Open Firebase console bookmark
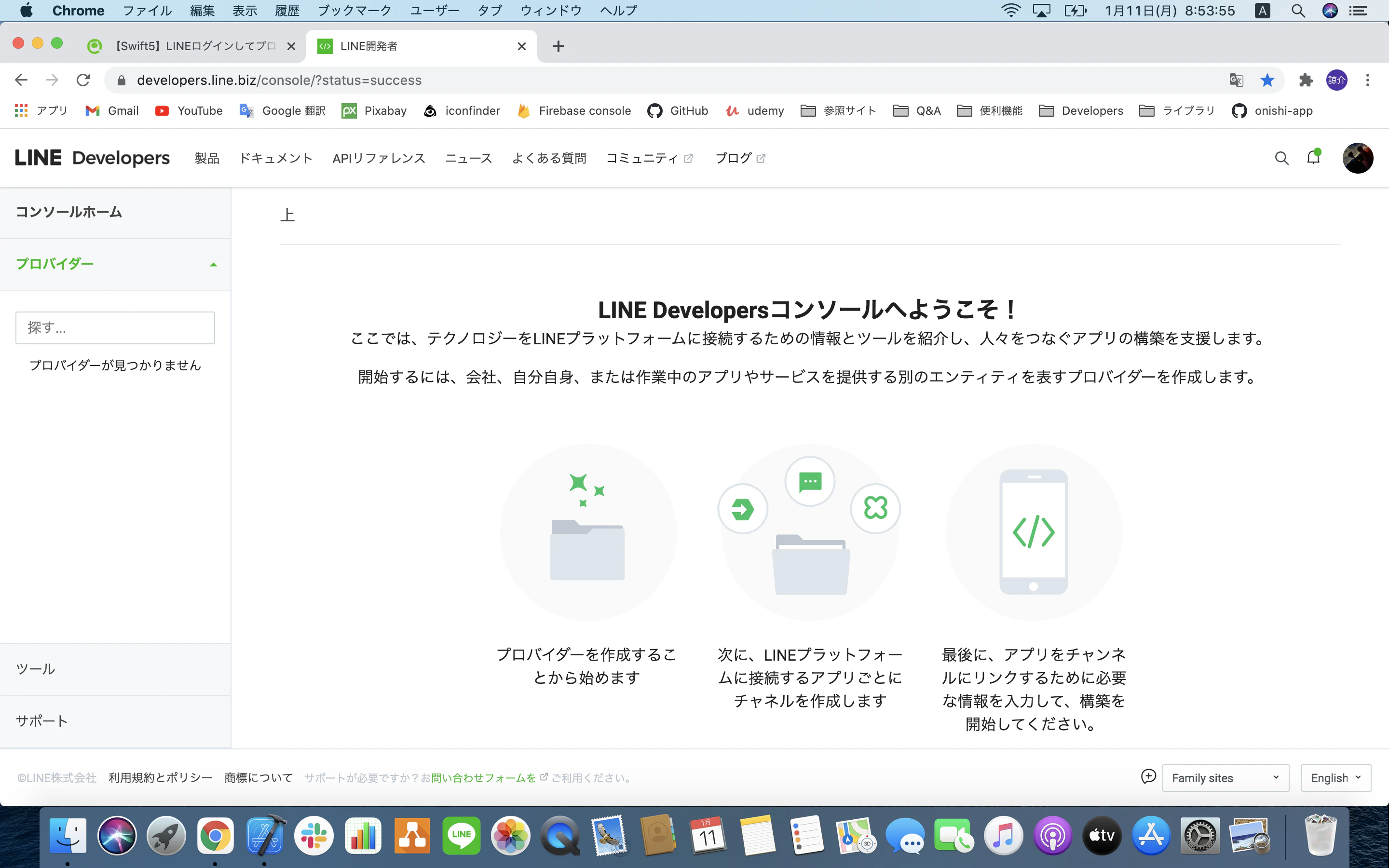The height and width of the screenshot is (868, 1389). (x=573, y=111)
